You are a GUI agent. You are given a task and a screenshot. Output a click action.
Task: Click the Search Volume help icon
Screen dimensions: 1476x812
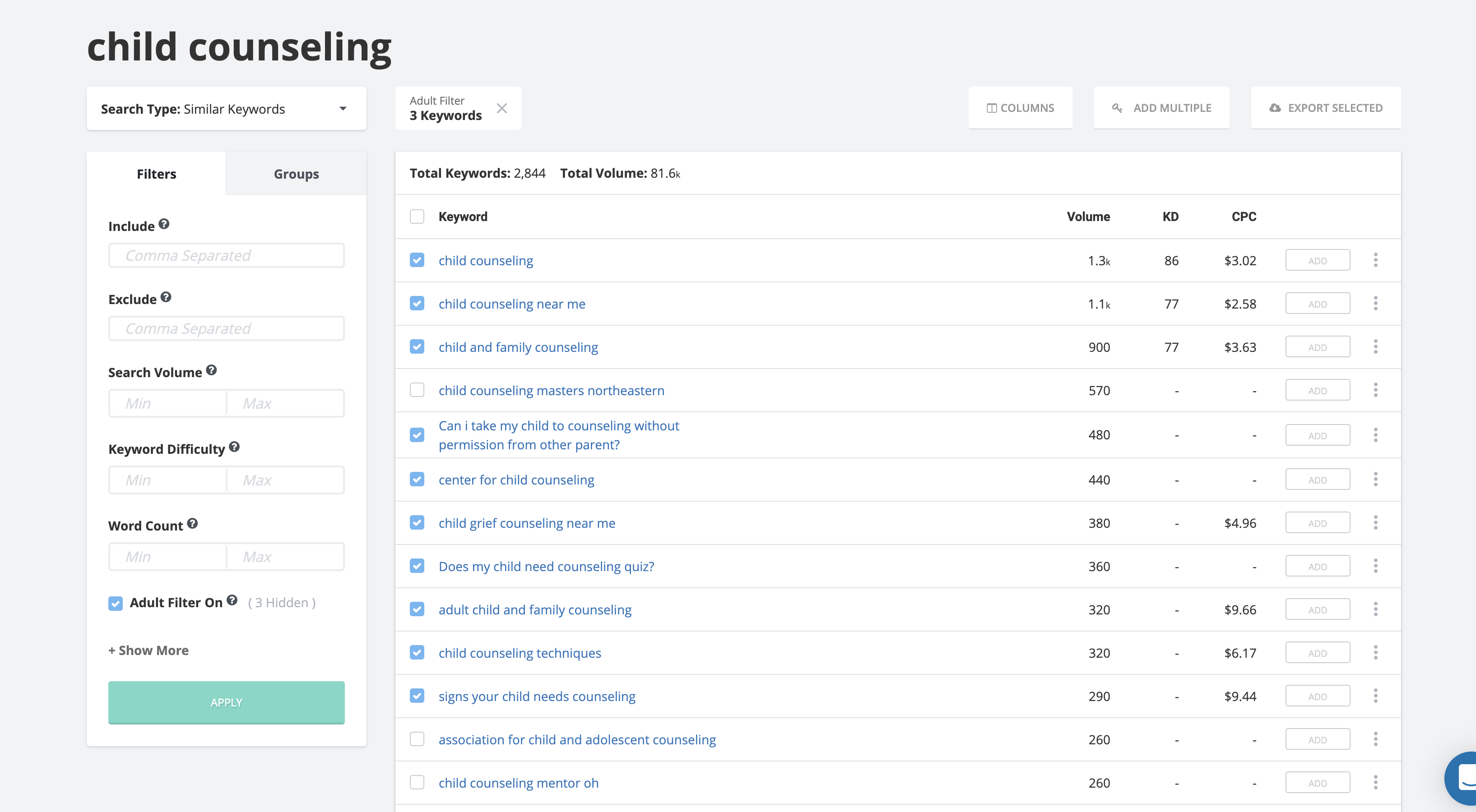point(211,370)
